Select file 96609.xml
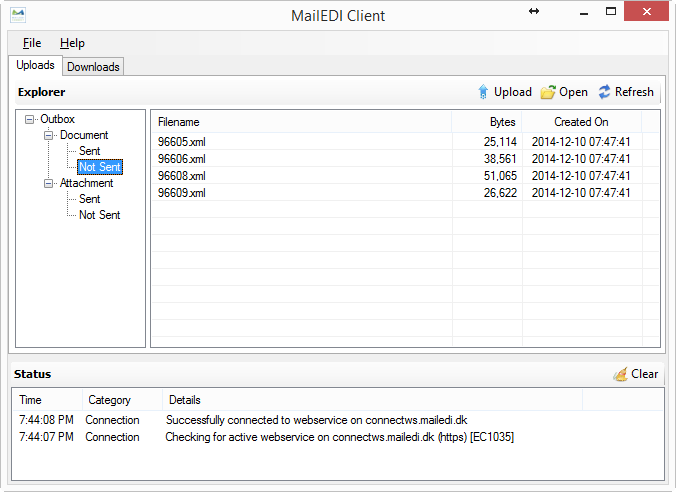Screen dimensions: 676x492 182,193
